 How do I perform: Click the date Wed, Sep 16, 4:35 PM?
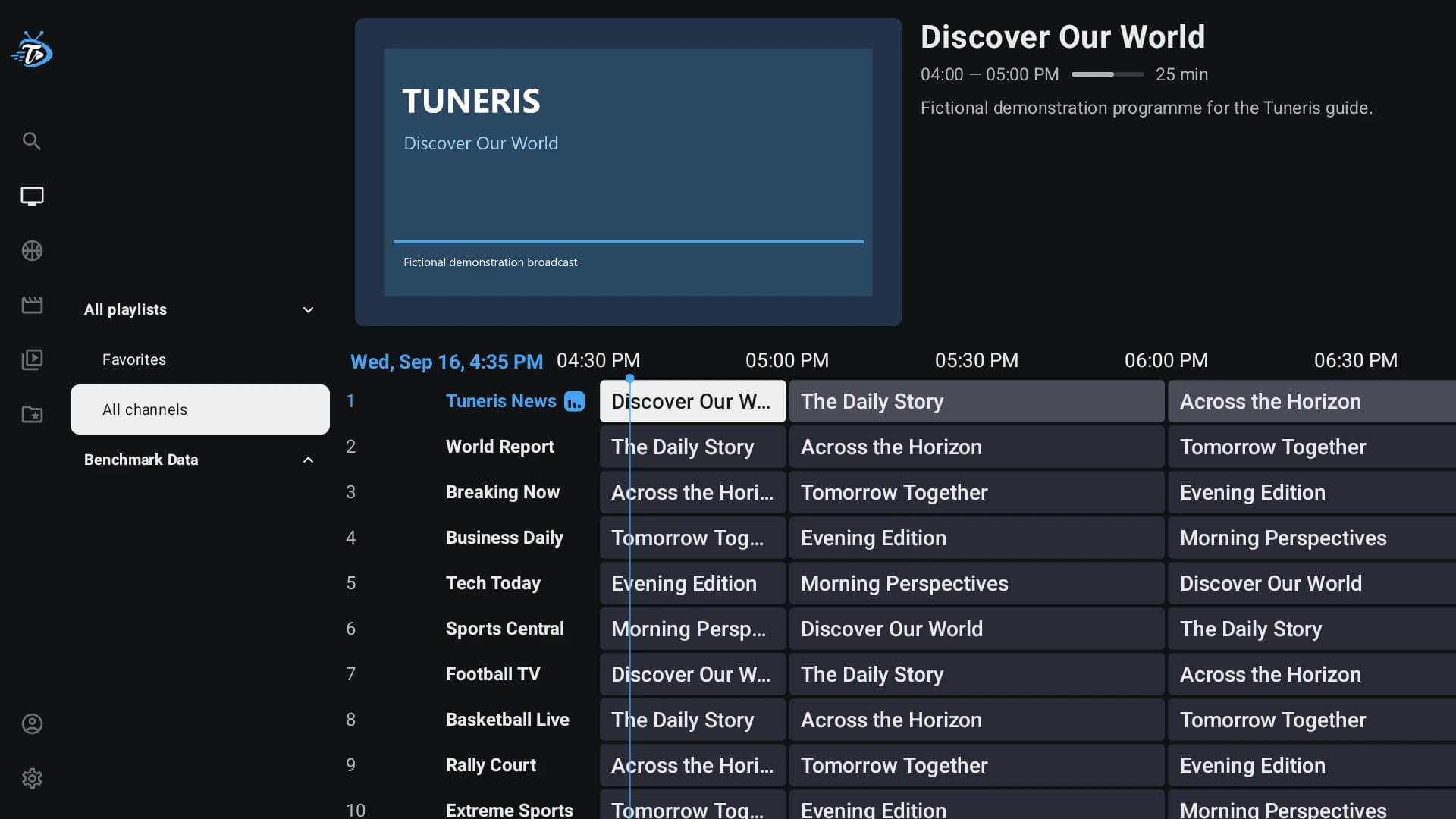(x=447, y=362)
